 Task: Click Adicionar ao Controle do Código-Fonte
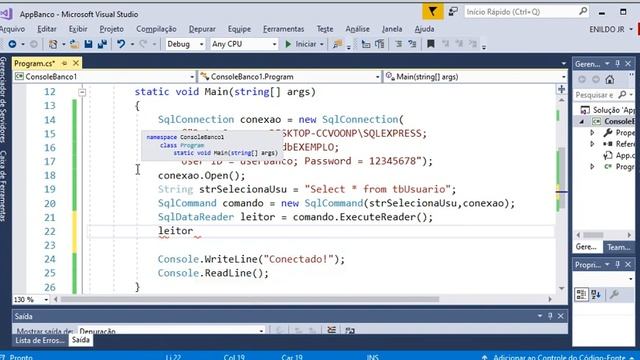click(559, 357)
